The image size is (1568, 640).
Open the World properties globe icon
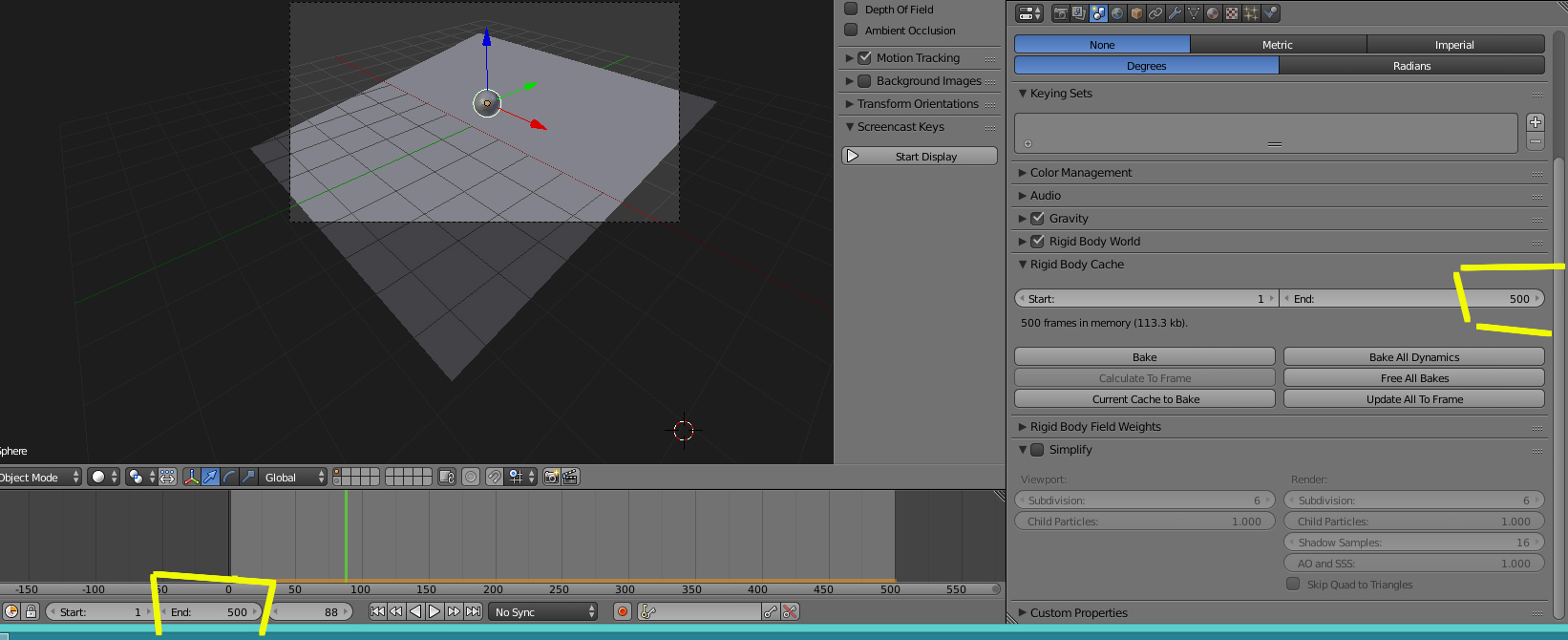[1117, 13]
